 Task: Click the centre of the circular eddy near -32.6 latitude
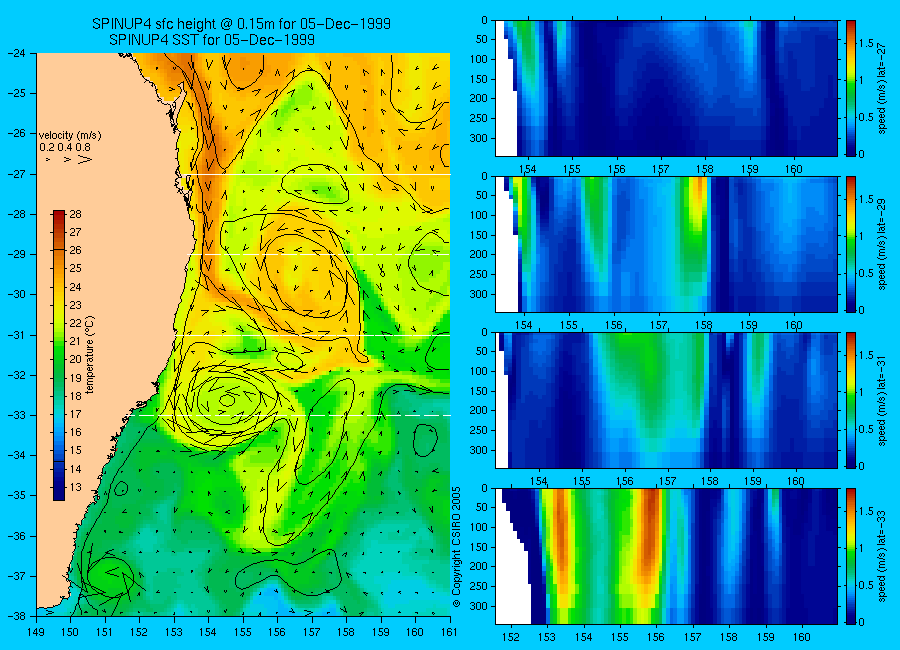227,400
